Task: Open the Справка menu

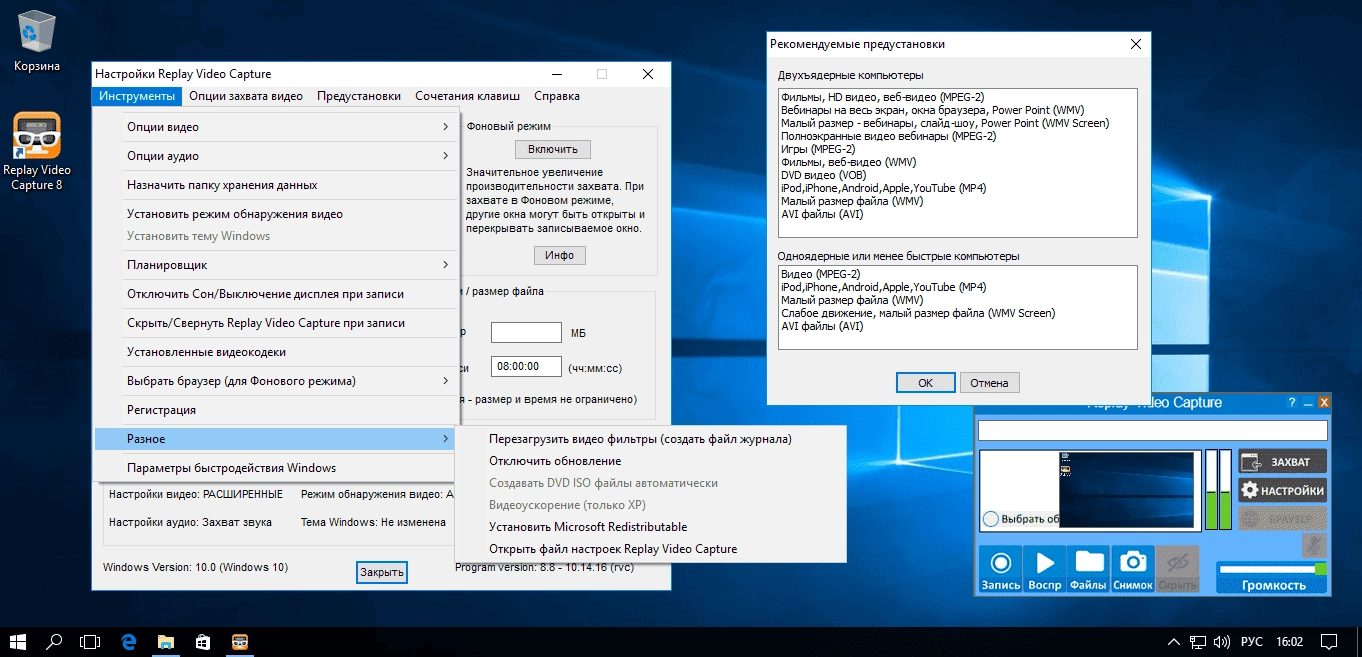Action: [x=557, y=96]
